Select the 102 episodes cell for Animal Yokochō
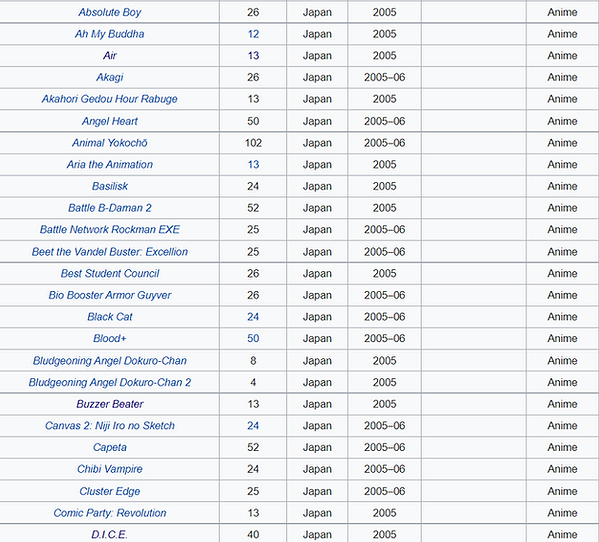 [253, 143]
